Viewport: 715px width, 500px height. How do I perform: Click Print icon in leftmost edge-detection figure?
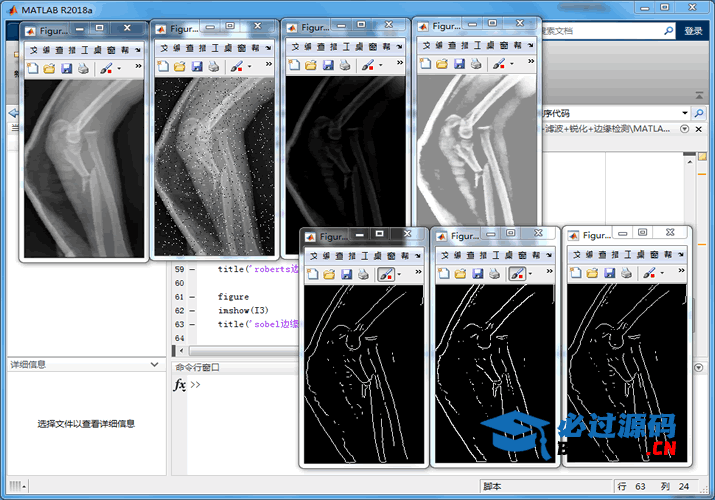coord(361,274)
